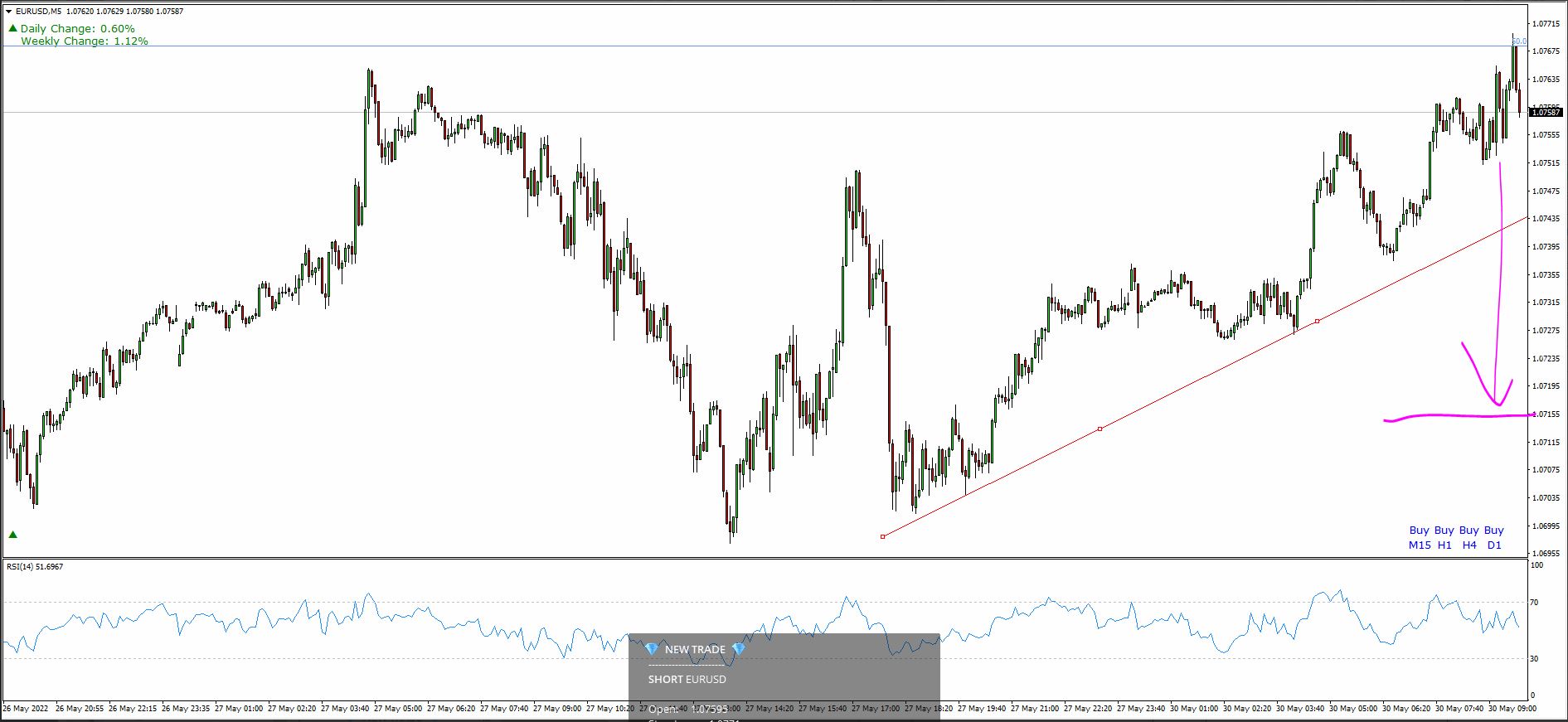This screenshot has height=722, width=1568.
Task: Click the EURUSD,M5 chart title
Action: tap(37, 12)
